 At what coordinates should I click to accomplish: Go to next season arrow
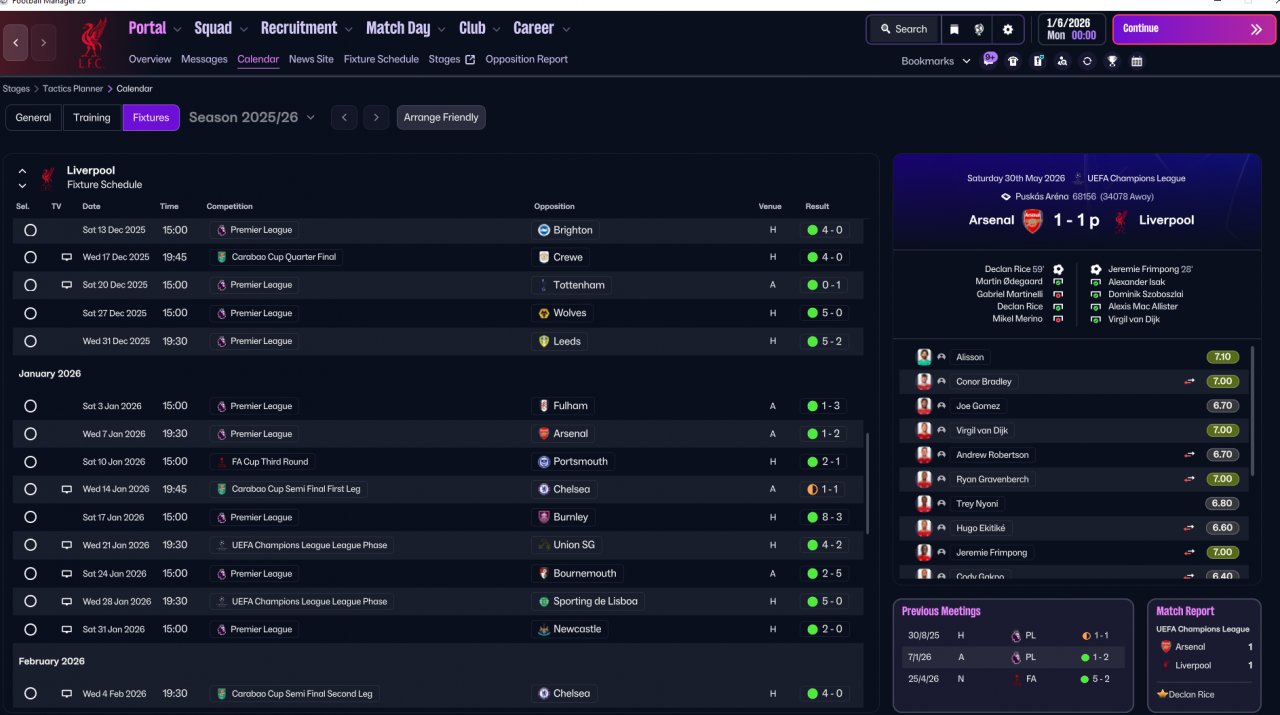376,118
